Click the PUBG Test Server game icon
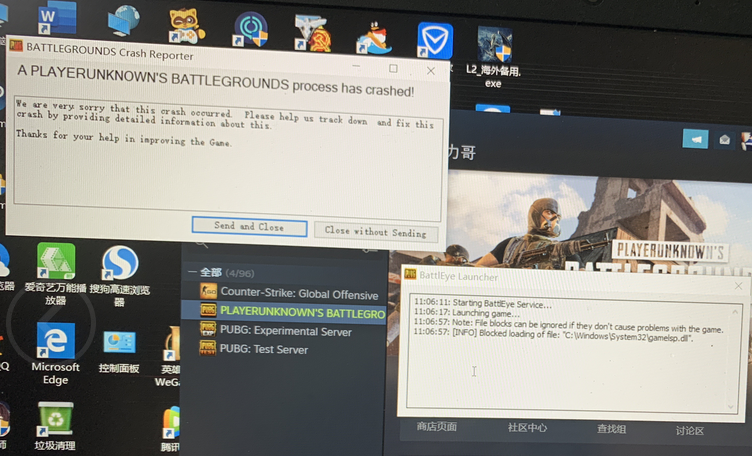Image resolution: width=752 pixels, height=456 pixels. coord(207,347)
